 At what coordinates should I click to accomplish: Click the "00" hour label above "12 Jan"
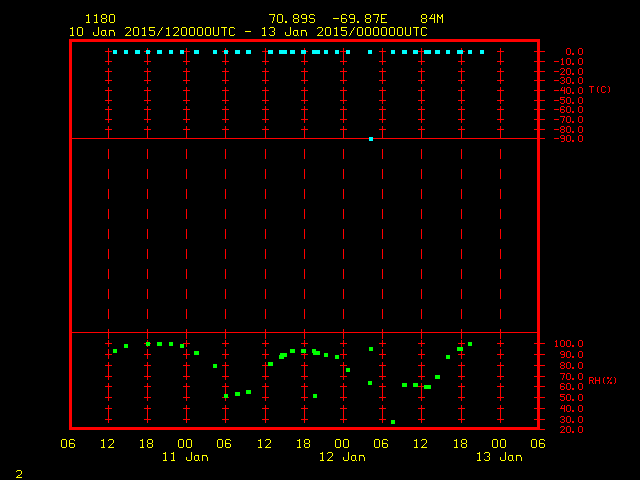pos(342,444)
